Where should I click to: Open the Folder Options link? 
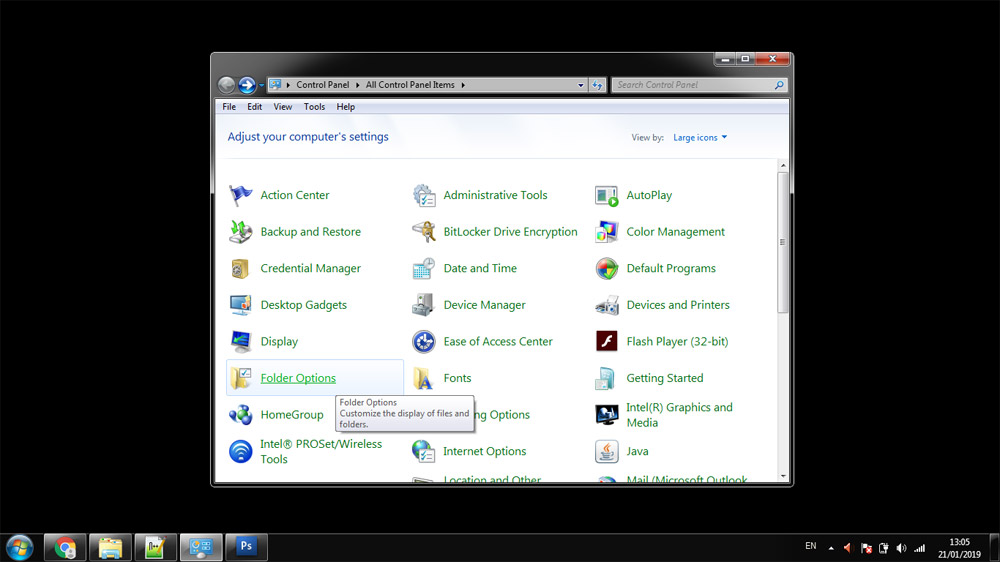pyautogui.click(x=298, y=378)
